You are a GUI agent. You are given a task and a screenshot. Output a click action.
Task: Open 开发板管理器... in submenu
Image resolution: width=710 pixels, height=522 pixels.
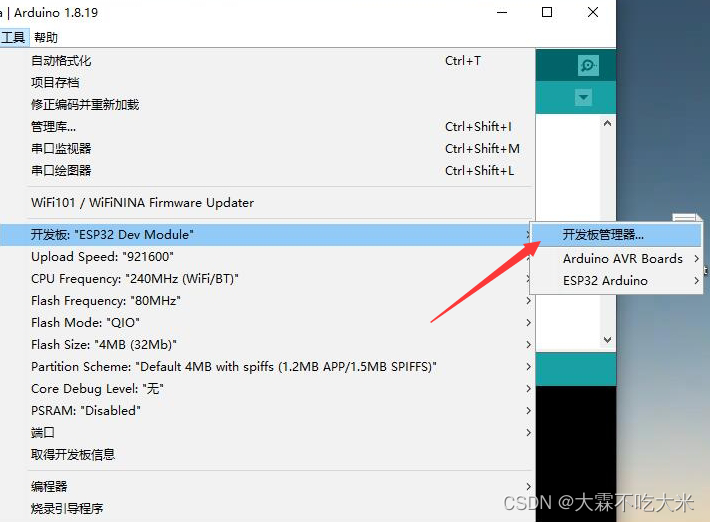(616, 235)
